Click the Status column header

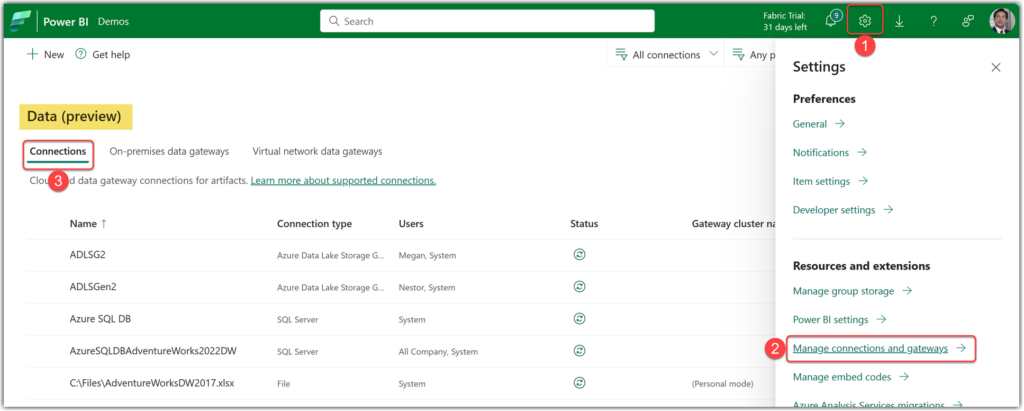click(x=584, y=223)
